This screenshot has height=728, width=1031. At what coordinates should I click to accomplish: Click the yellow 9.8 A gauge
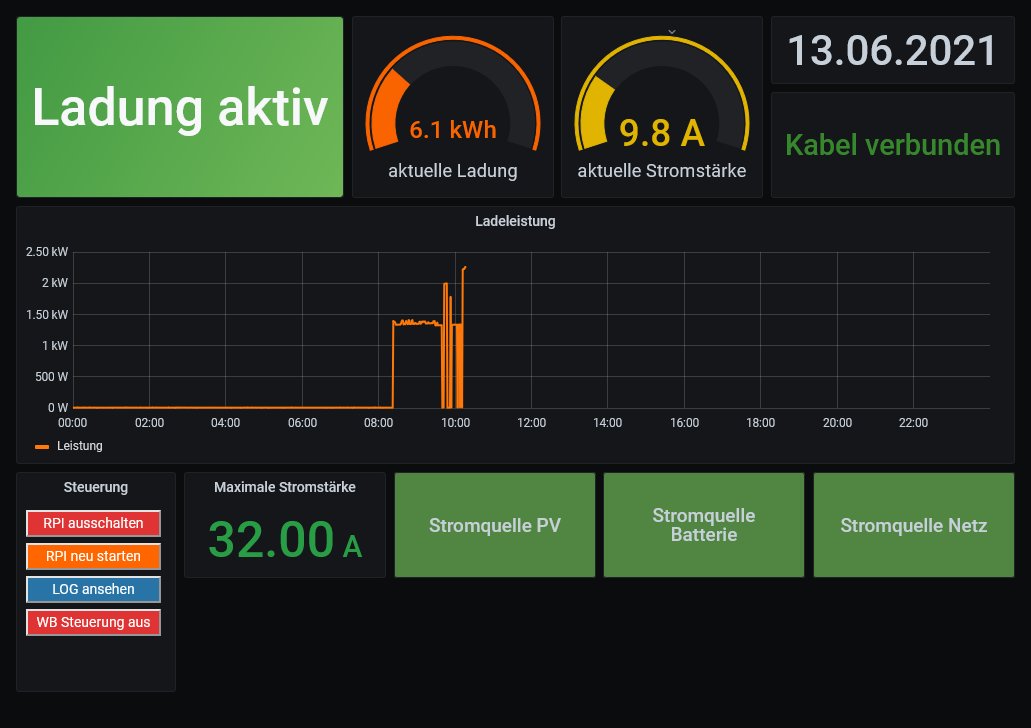tap(661, 112)
